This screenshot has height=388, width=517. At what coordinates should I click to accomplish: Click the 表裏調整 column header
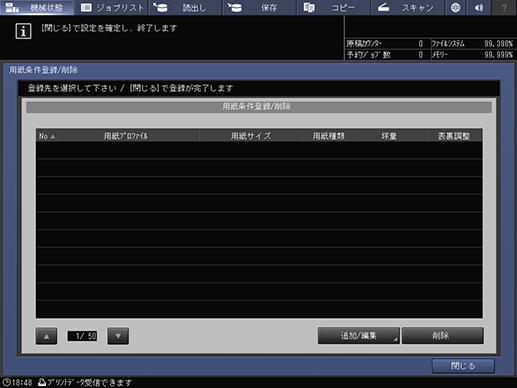point(454,136)
